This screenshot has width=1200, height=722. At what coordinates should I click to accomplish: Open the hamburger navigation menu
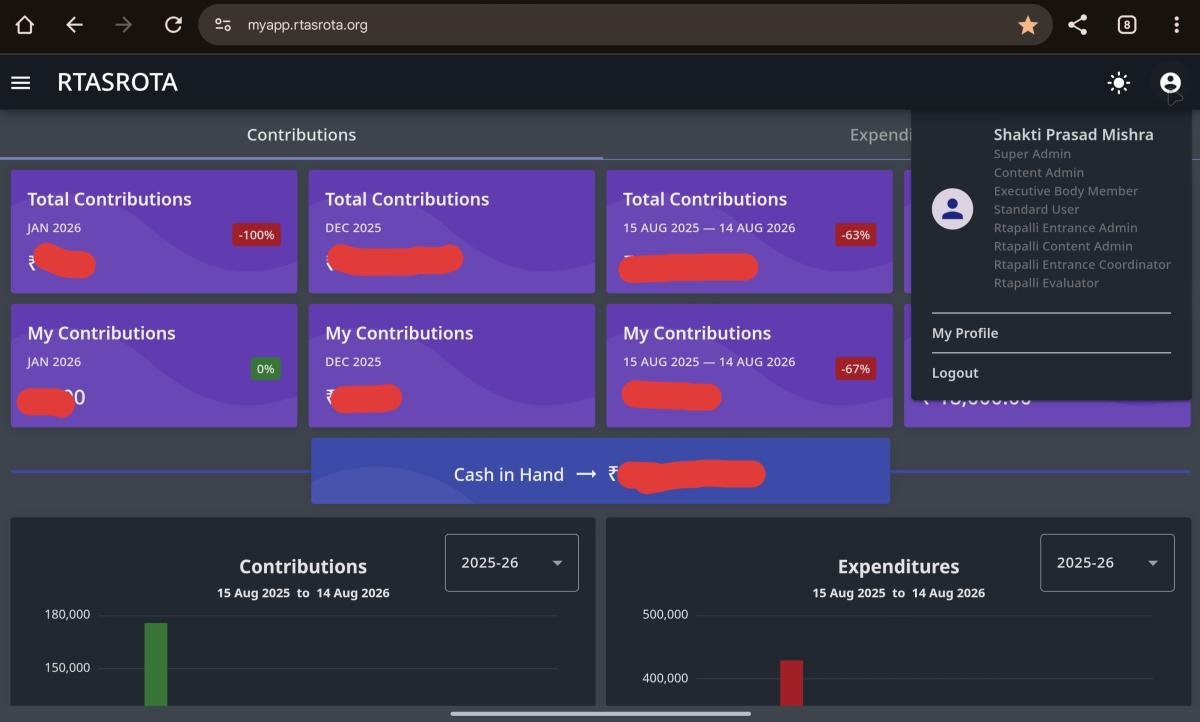pyautogui.click(x=21, y=83)
